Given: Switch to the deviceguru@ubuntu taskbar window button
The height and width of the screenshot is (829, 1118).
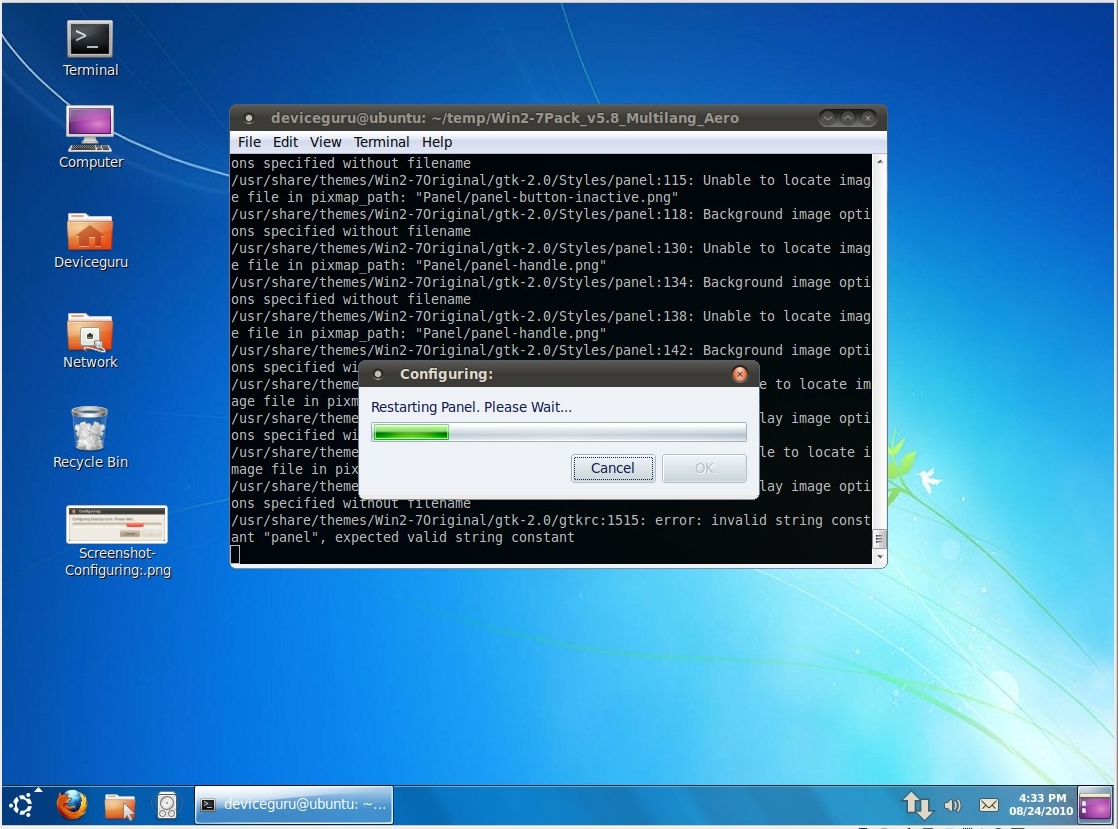Looking at the screenshot, I should click(x=294, y=805).
